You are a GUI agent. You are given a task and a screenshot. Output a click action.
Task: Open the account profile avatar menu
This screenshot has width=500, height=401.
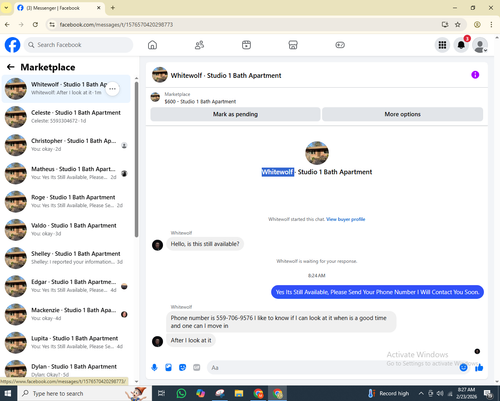click(480, 45)
